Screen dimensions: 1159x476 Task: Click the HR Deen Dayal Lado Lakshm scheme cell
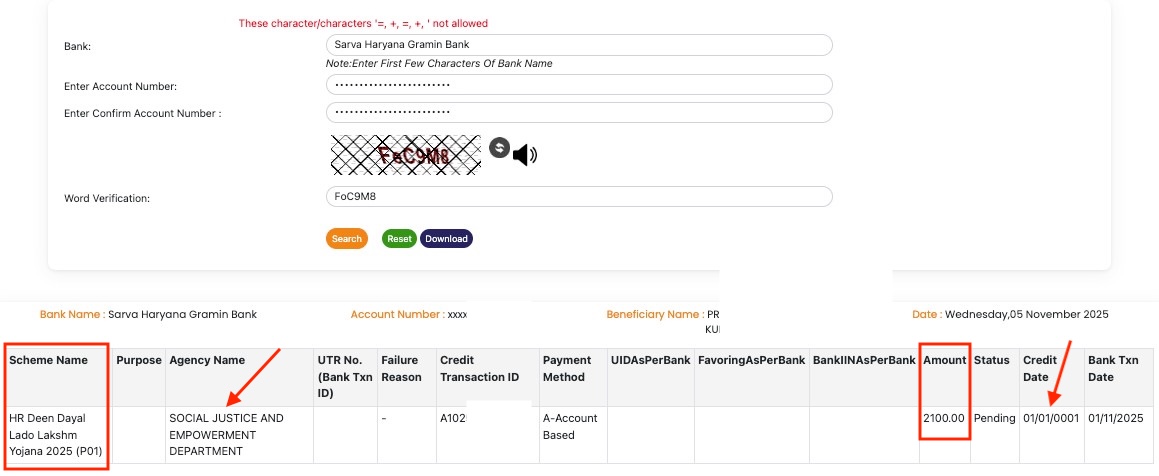pyautogui.click(x=55, y=434)
